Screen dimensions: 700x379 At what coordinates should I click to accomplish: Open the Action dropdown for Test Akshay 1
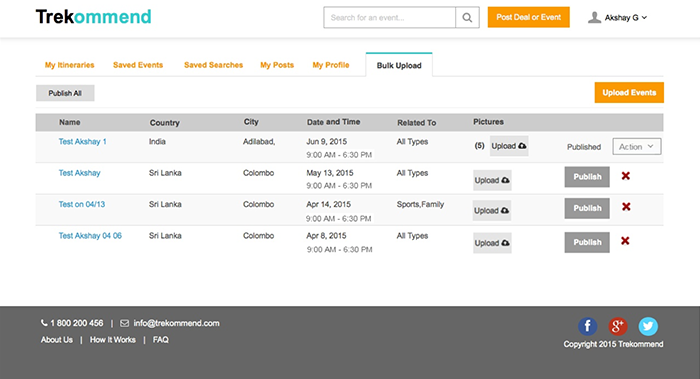[637, 146]
